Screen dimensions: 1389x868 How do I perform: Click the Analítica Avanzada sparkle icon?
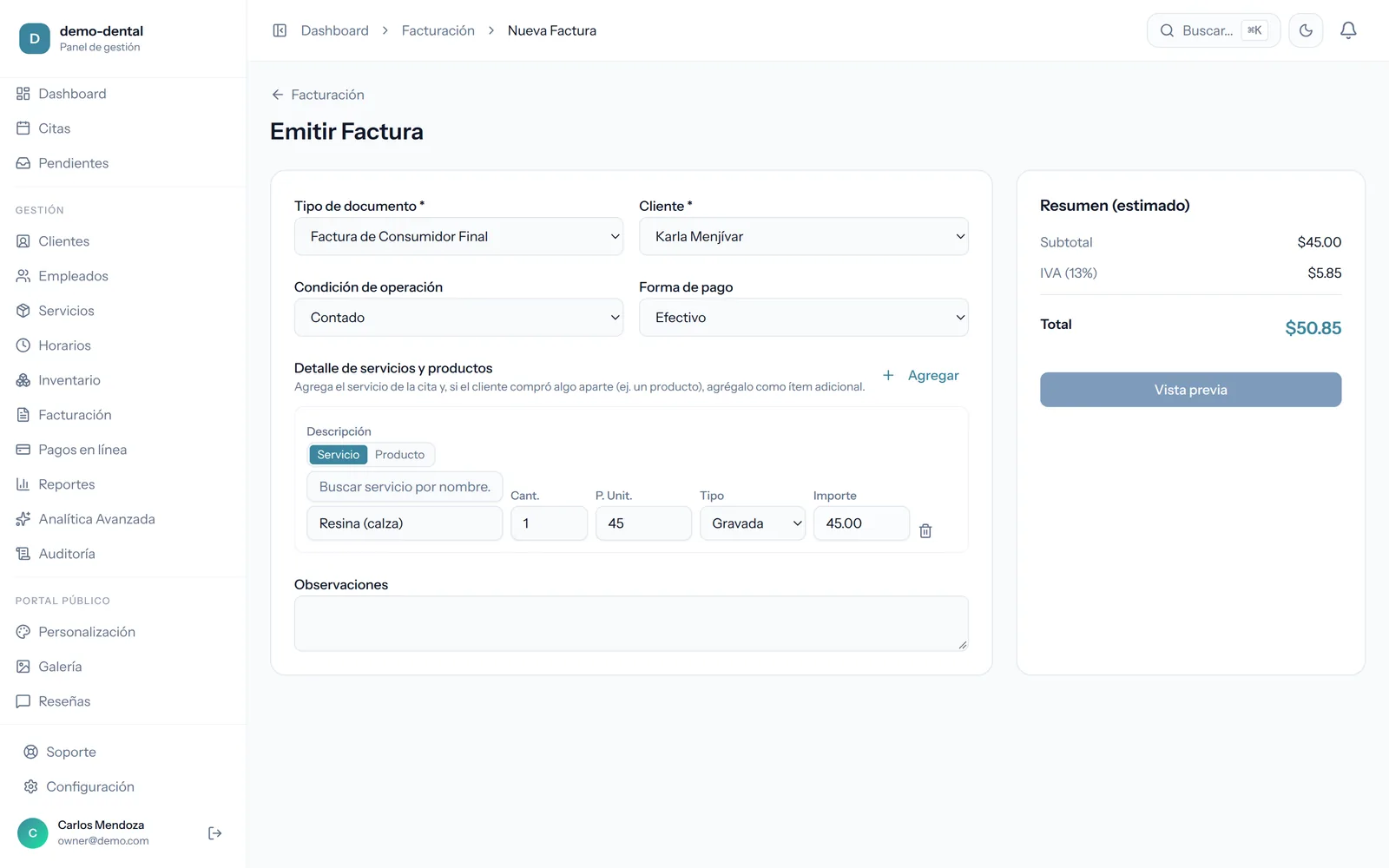click(x=23, y=519)
